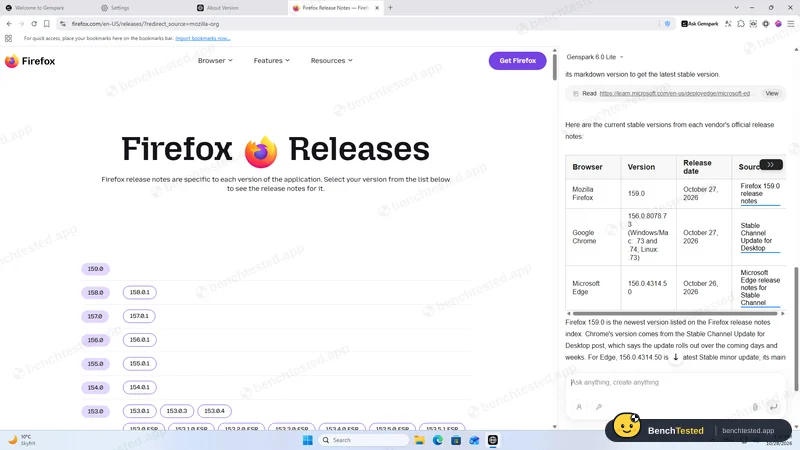Click the document icon beside Read
Viewport: 800px width, 450px height.
[576, 93]
